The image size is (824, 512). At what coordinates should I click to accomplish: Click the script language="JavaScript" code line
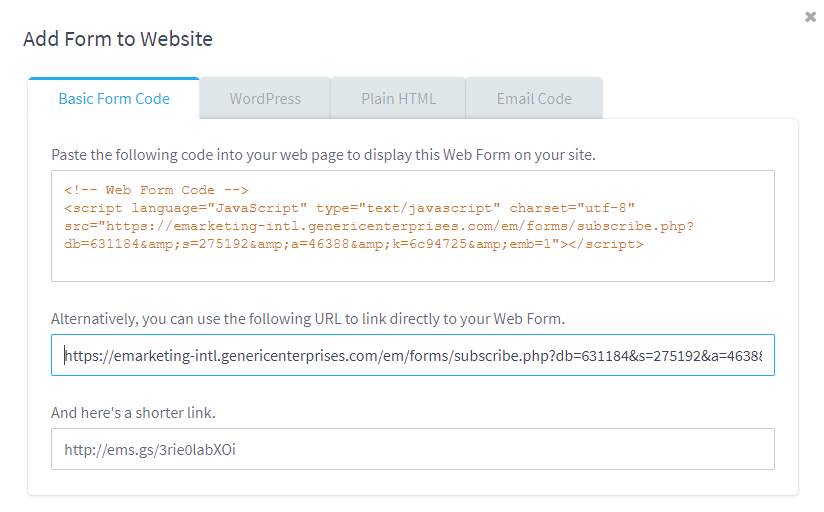(349, 208)
